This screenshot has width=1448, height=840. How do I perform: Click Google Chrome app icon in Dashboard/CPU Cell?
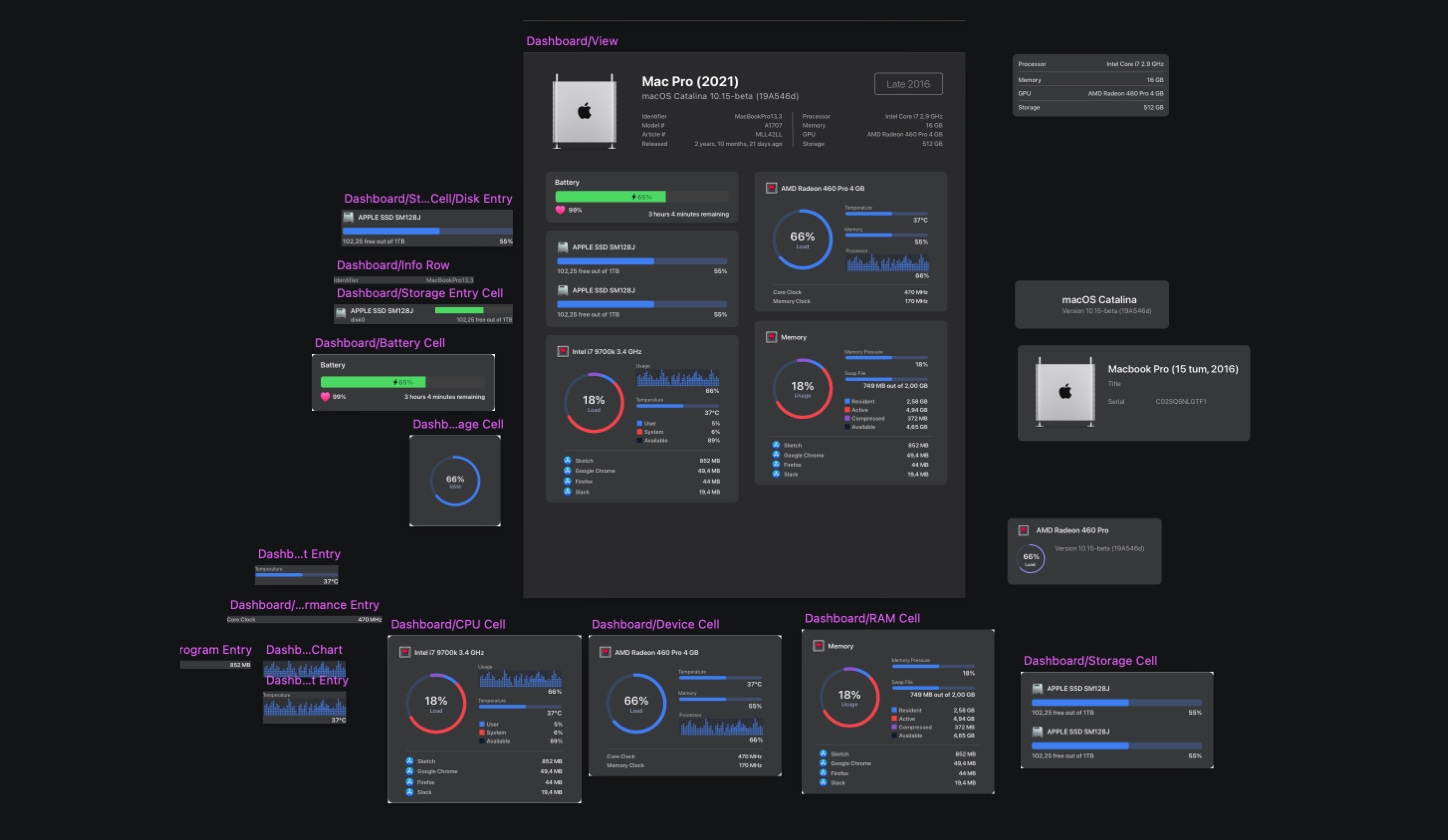click(410, 771)
